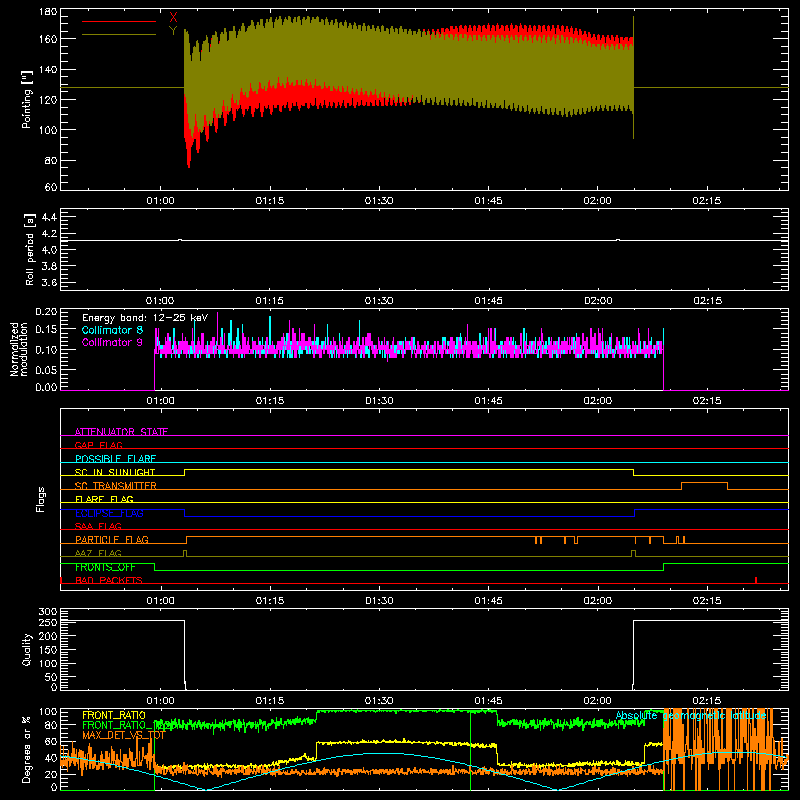Click the '3.6' Roll period axis value
Image resolution: width=800 pixels, height=800 pixels.
coord(49,282)
